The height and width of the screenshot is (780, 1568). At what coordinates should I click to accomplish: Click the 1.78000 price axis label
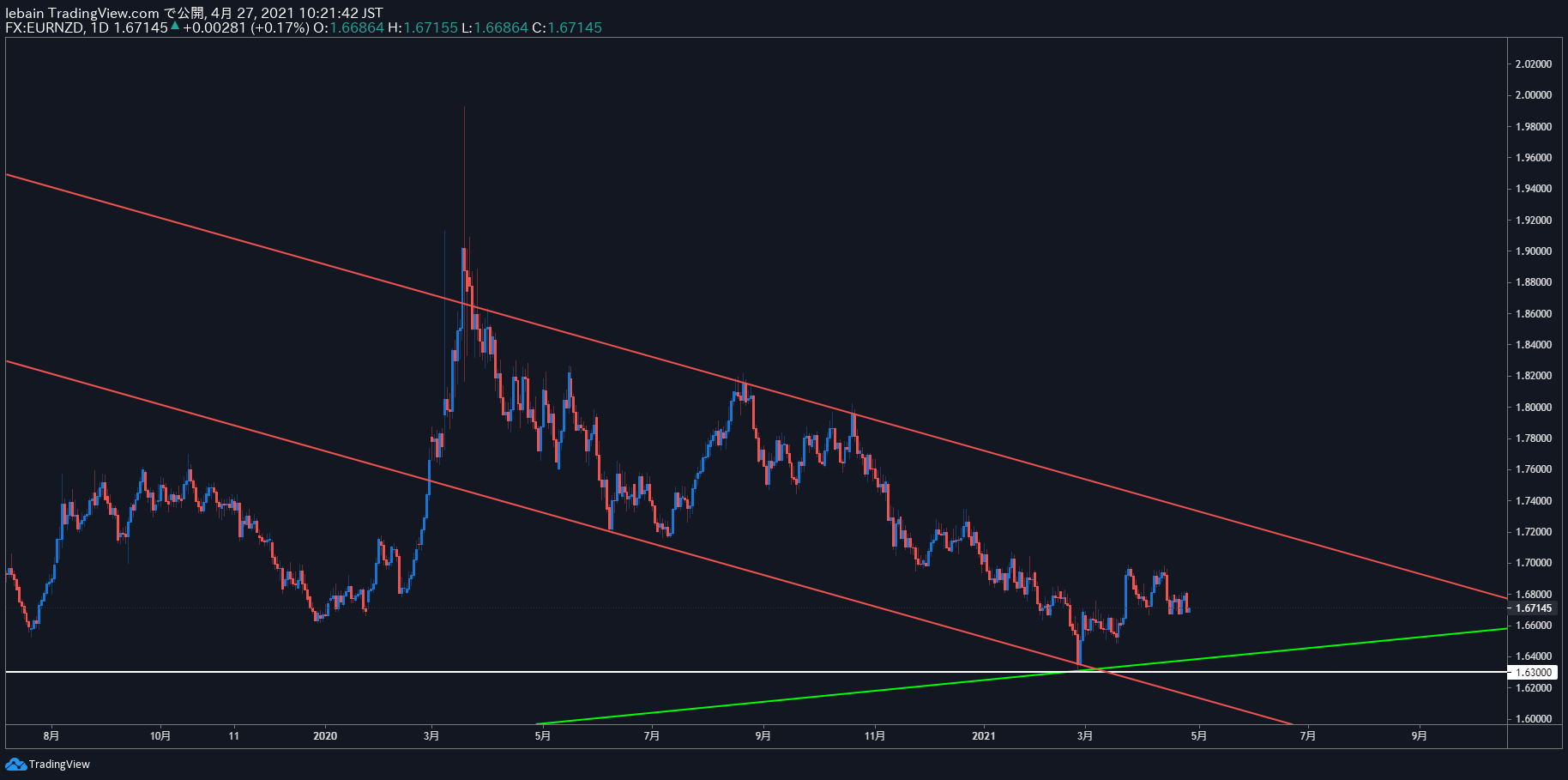(x=1533, y=438)
